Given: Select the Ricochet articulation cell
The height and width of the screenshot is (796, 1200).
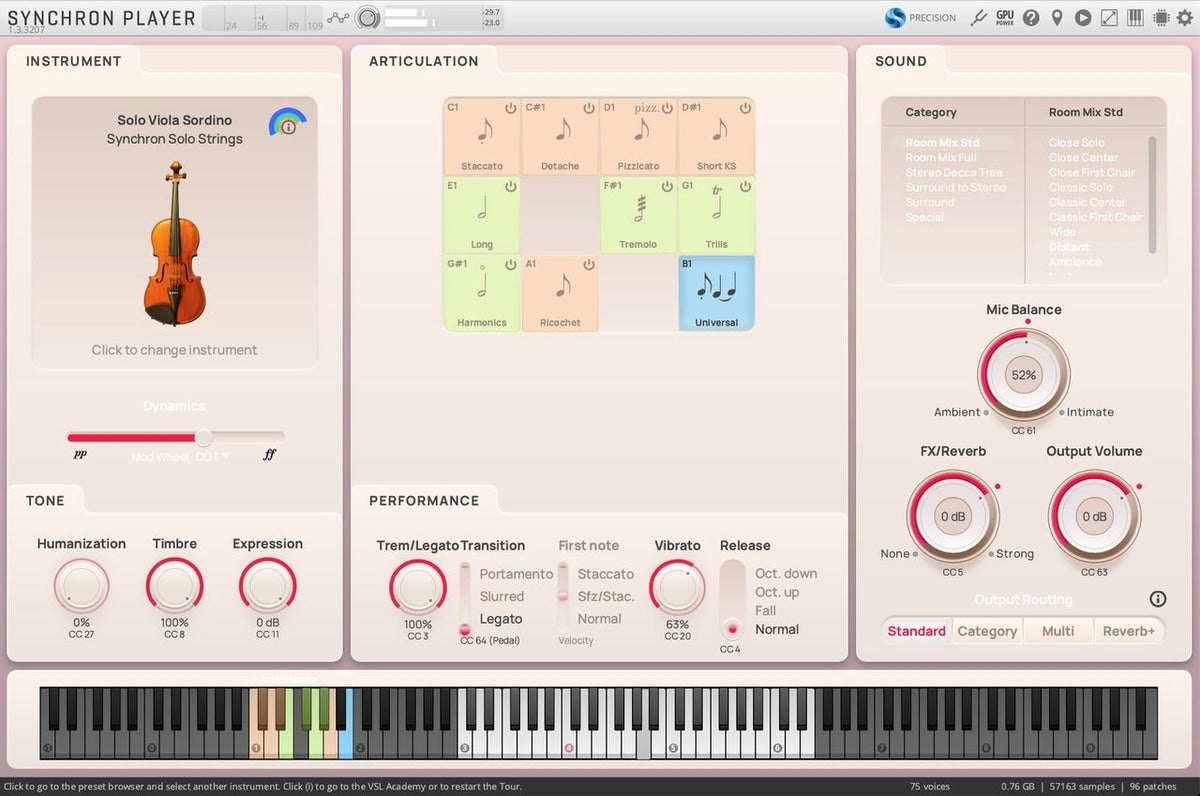Looking at the screenshot, I should coord(560,292).
